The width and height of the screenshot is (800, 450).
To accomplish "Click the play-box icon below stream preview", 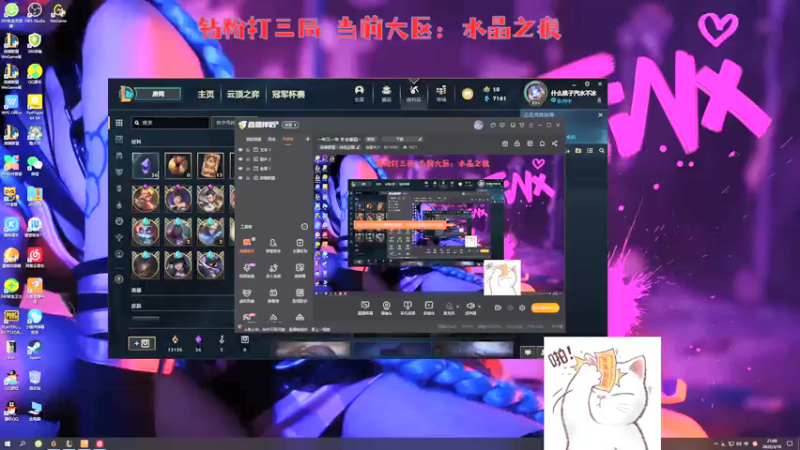I will click(429, 306).
